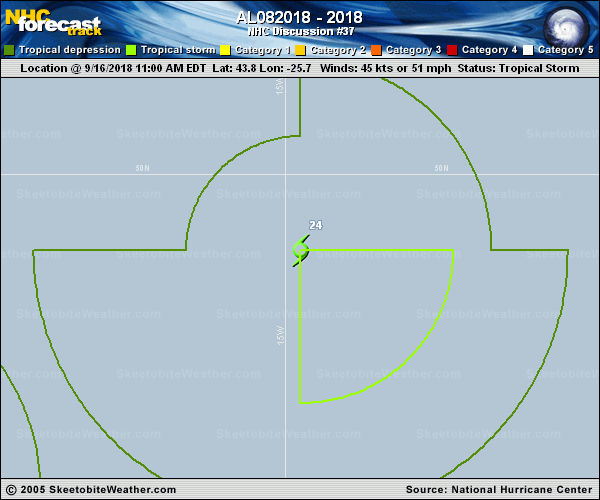Image resolution: width=600 pixels, height=500 pixels.
Task: Click the left 50N latitude label
Action: point(143,169)
